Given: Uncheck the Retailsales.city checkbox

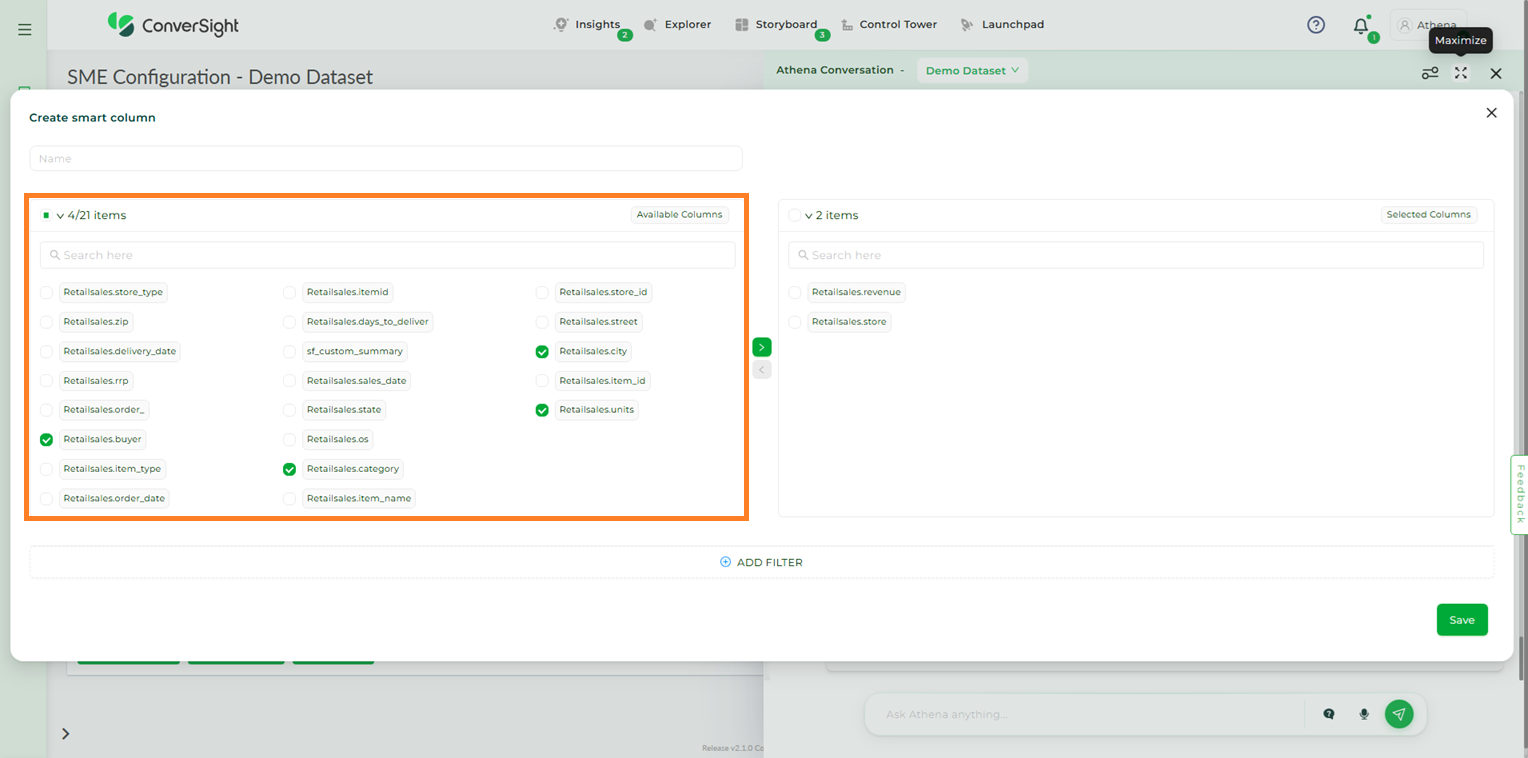Looking at the screenshot, I should pyautogui.click(x=542, y=352).
